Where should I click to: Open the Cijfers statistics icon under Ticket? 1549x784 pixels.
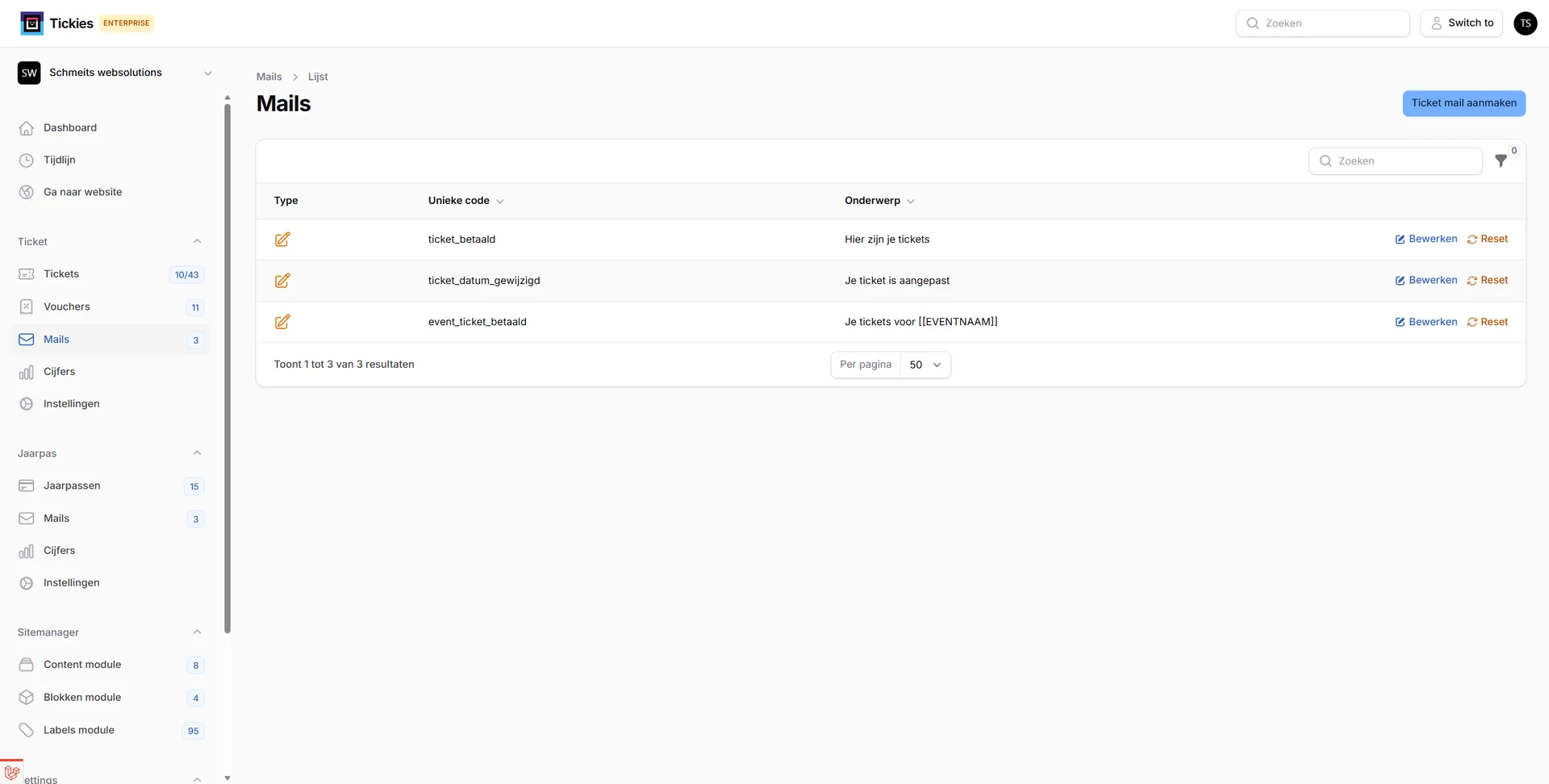[27, 371]
